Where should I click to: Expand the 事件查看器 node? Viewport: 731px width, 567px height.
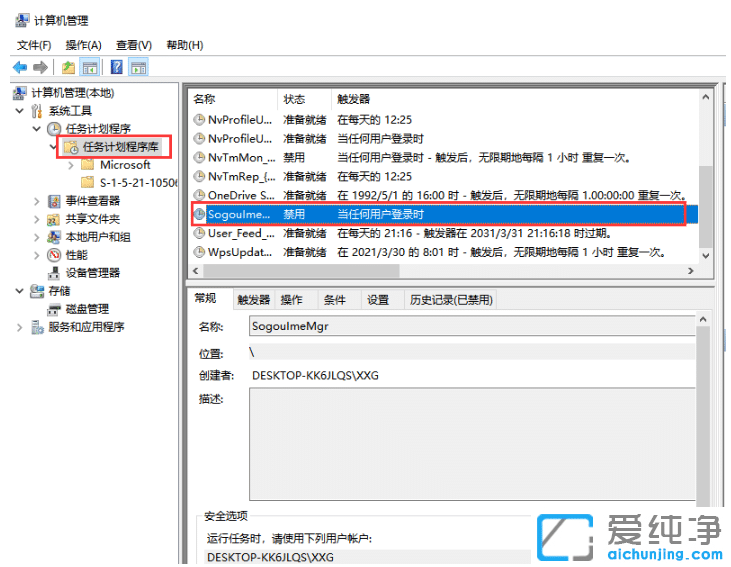(37, 201)
